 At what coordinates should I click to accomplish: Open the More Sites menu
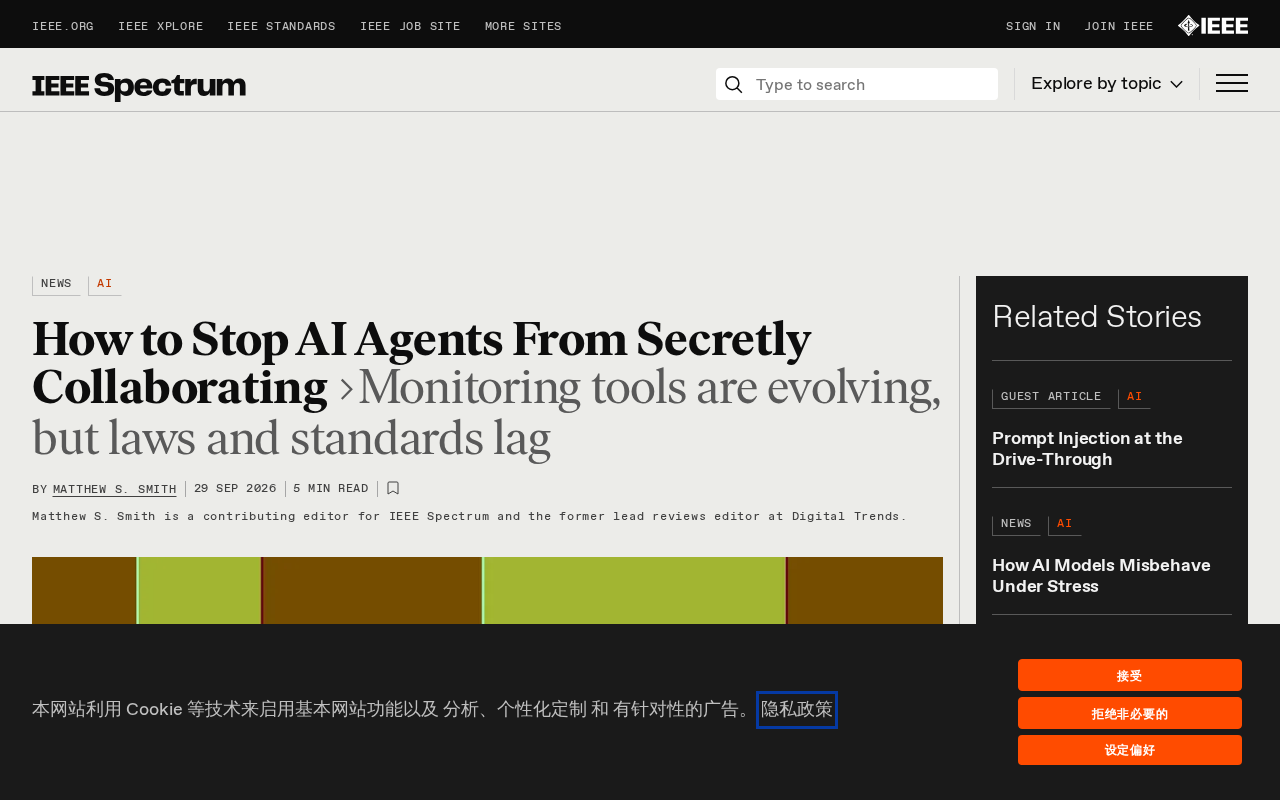pyautogui.click(x=523, y=27)
